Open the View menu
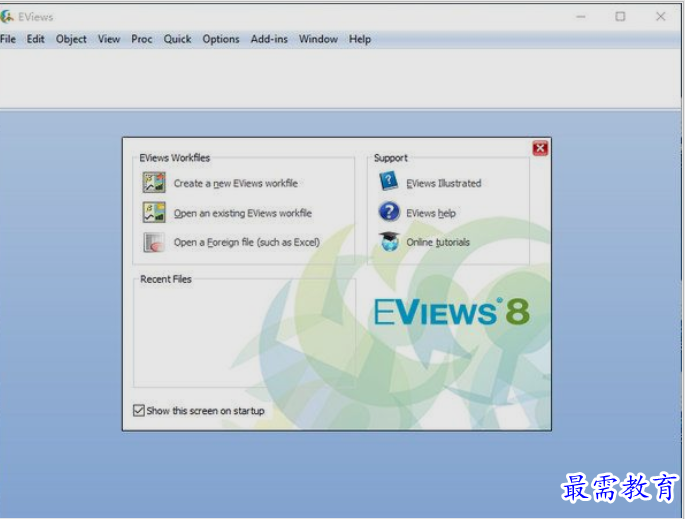Viewport: 685px width, 519px height. (x=109, y=39)
